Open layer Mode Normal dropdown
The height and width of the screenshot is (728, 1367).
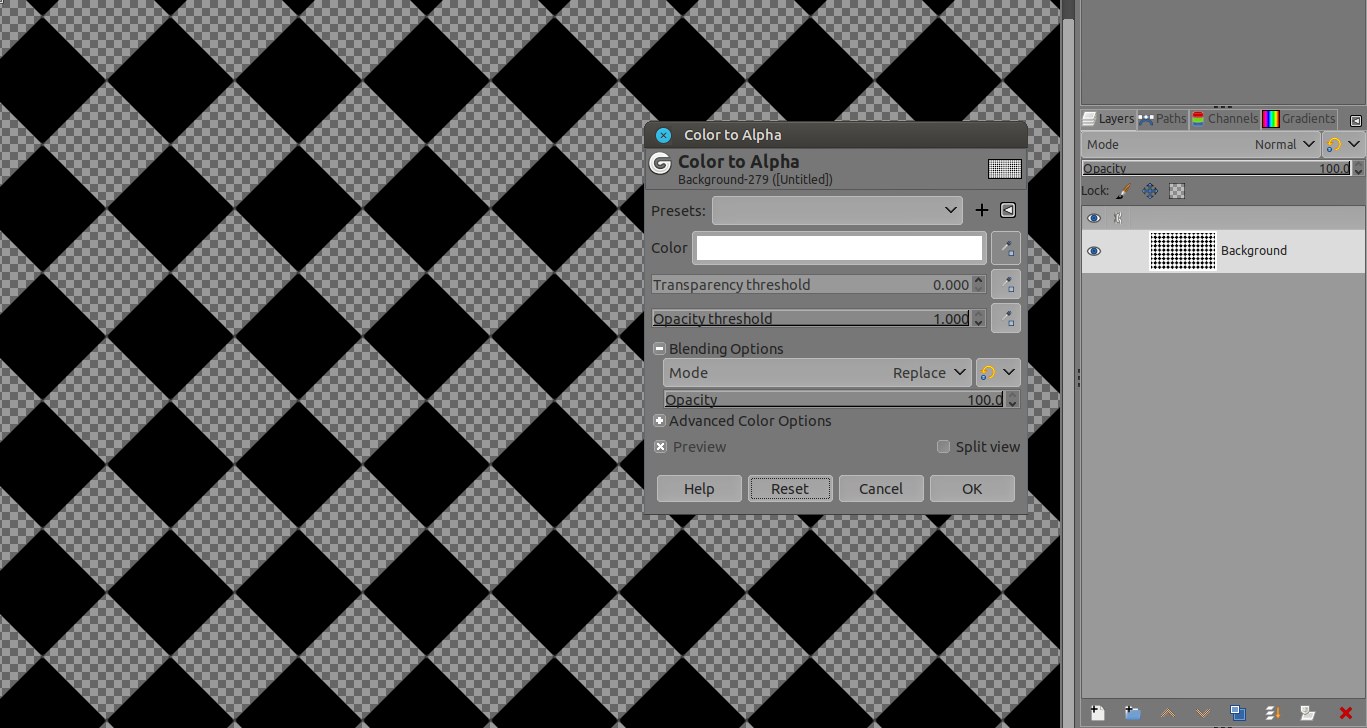click(1201, 144)
